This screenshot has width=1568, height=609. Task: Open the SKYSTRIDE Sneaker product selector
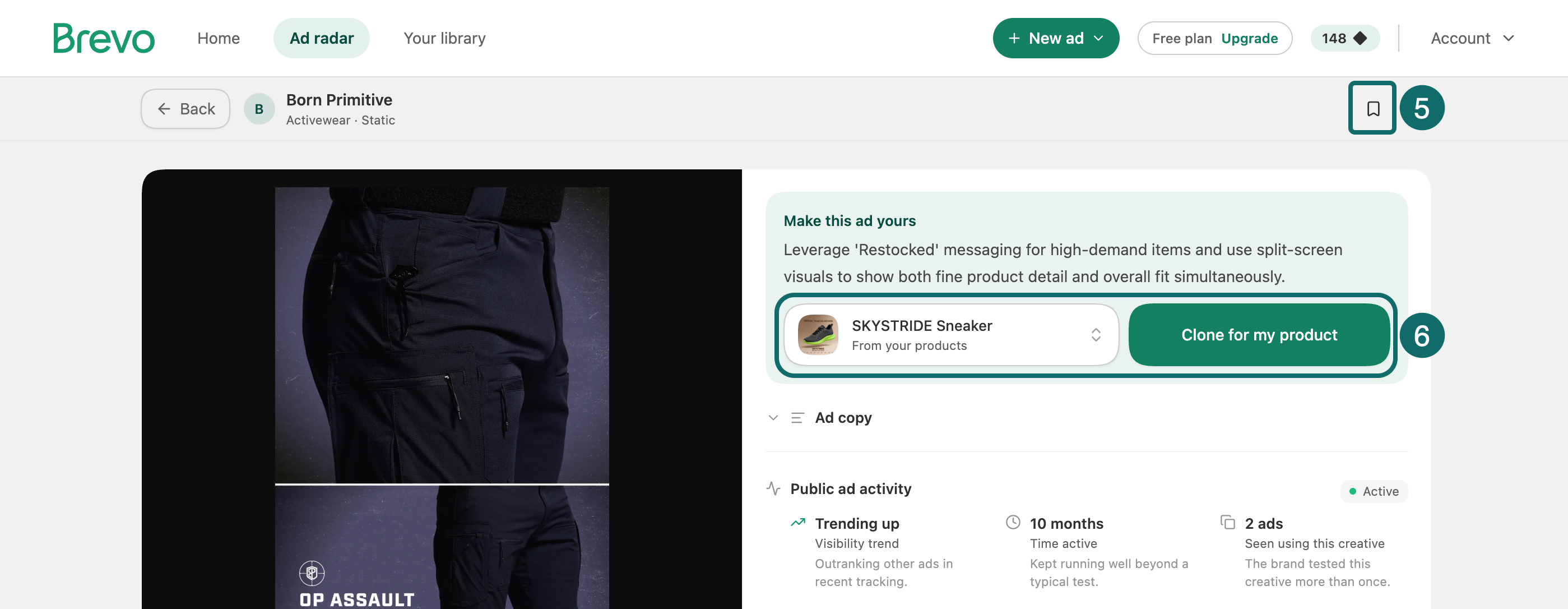pyautogui.click(x=951, y=335)
